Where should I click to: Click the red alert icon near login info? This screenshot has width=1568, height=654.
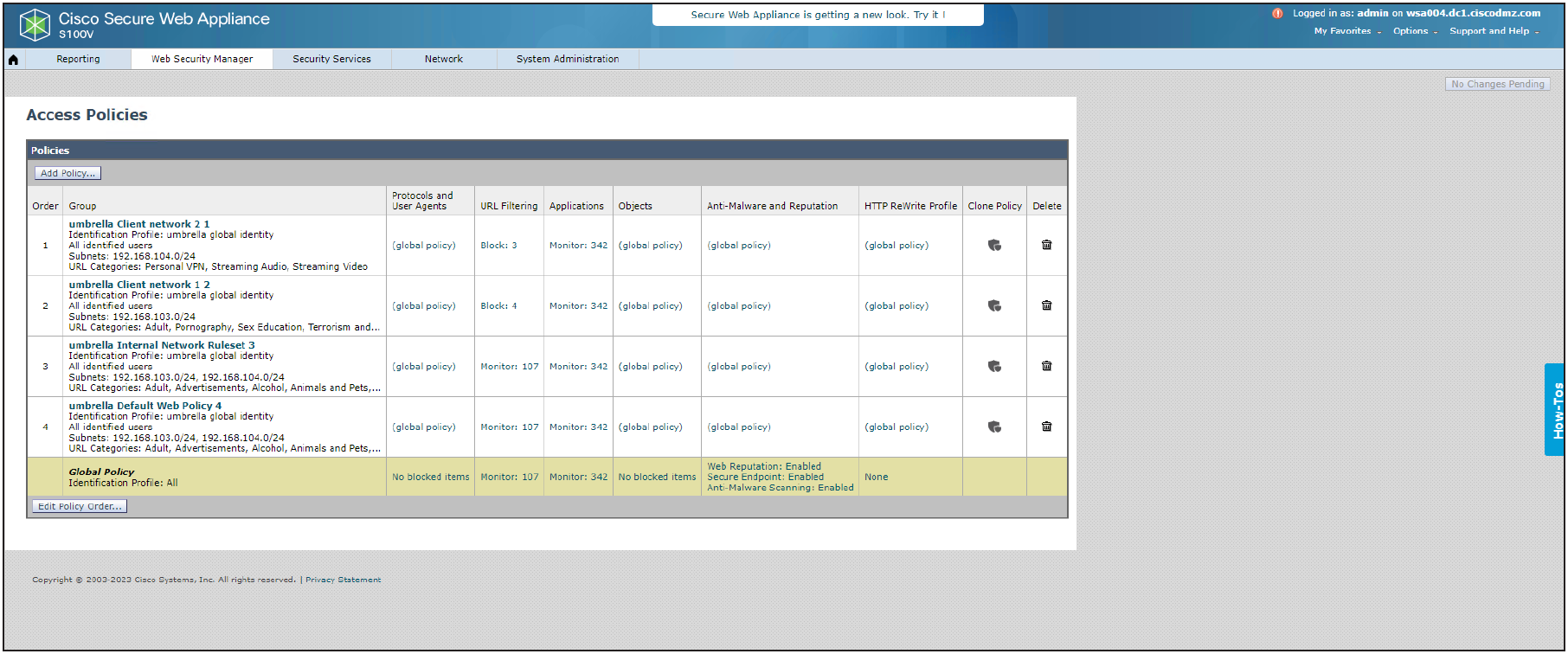(1277, 13)
